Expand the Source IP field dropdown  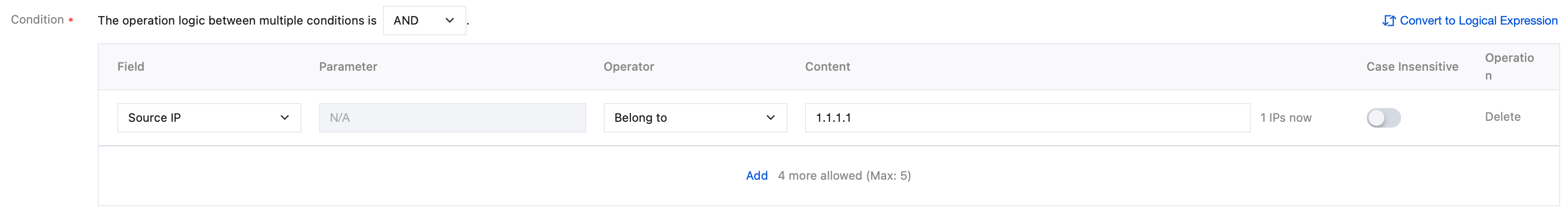coord(209,117)
